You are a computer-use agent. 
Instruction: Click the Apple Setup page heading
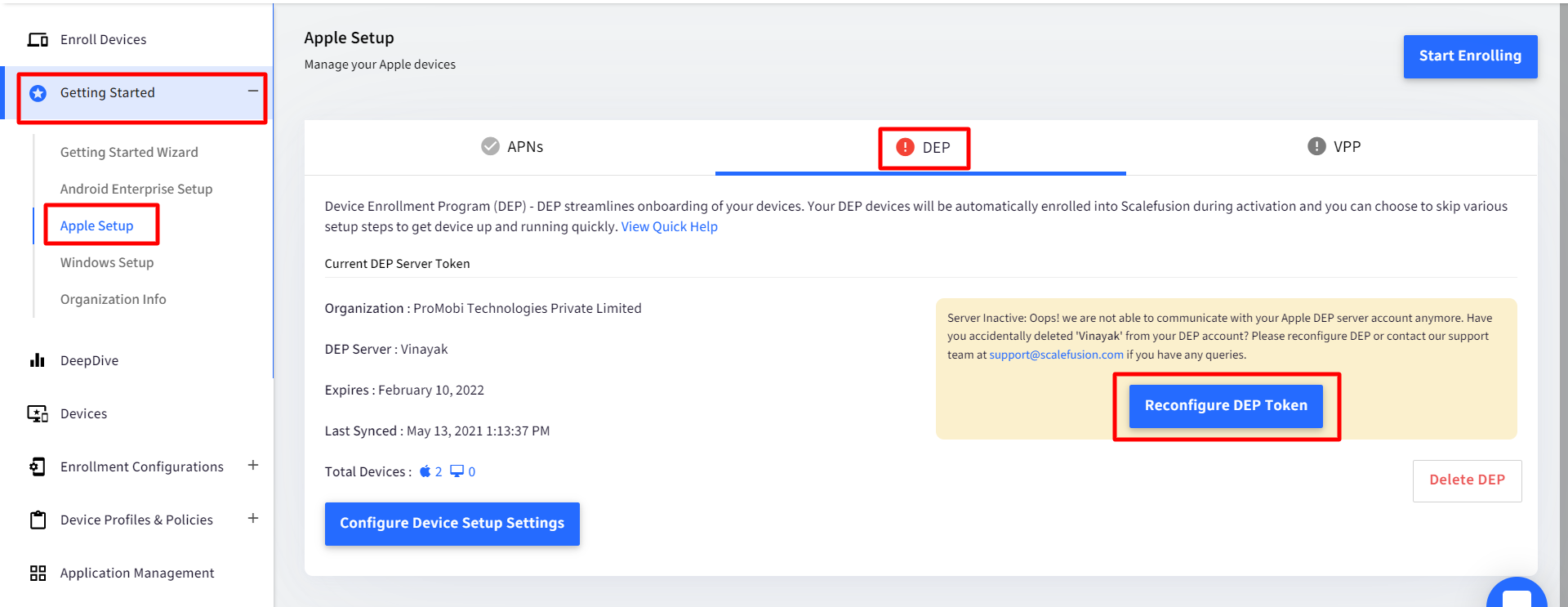(x=349, y=38)
